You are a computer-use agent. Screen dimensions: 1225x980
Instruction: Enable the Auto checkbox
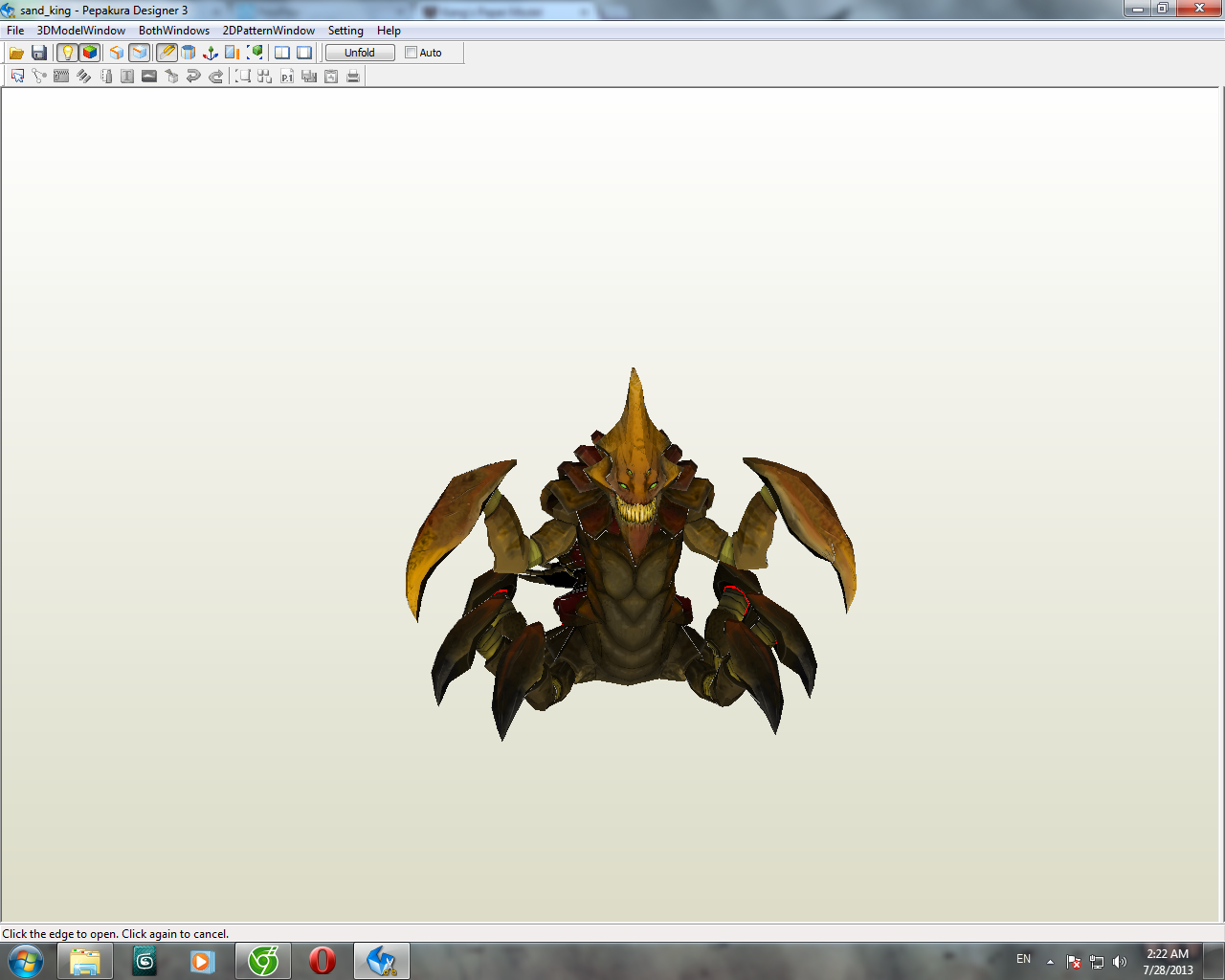412,53
